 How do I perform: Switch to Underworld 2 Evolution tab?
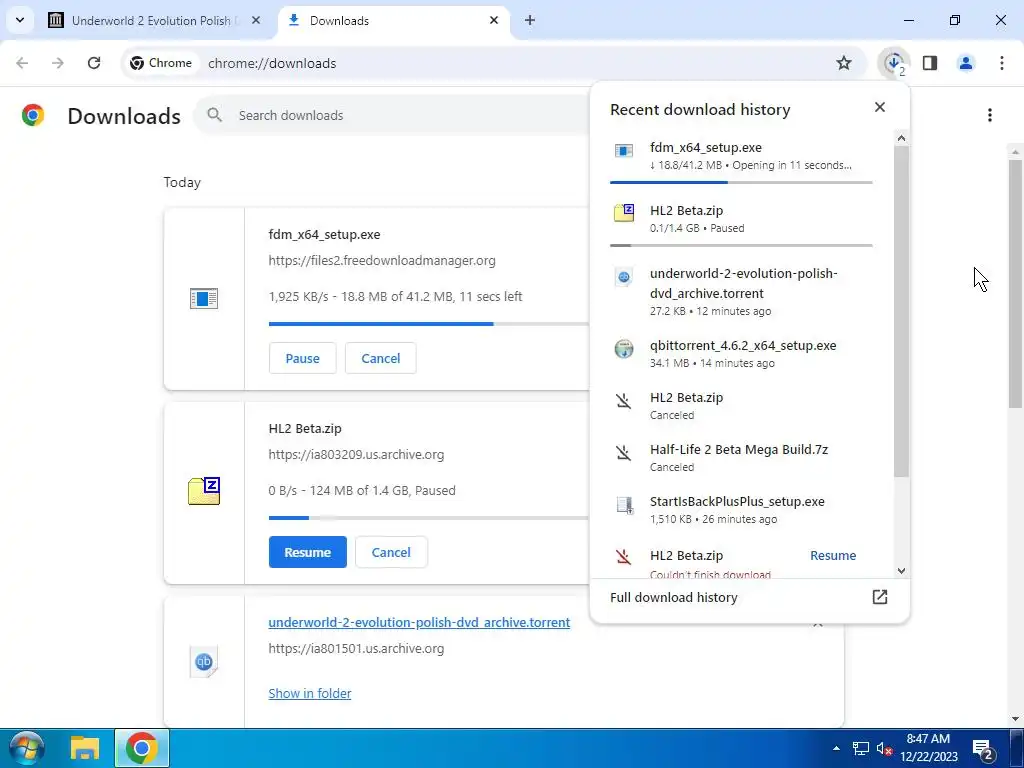coord(156,20)
